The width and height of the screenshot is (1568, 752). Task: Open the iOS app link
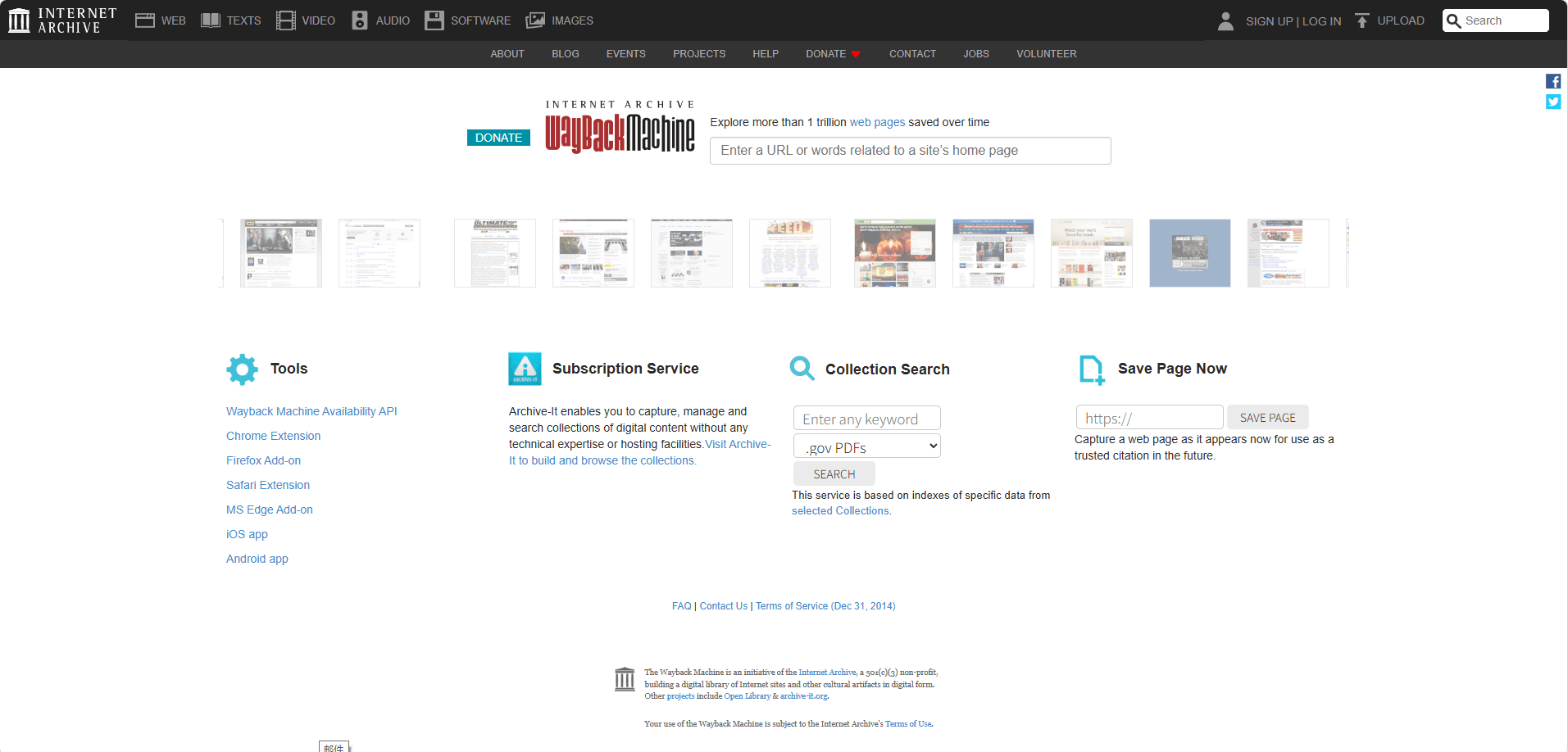pos(247,534)
